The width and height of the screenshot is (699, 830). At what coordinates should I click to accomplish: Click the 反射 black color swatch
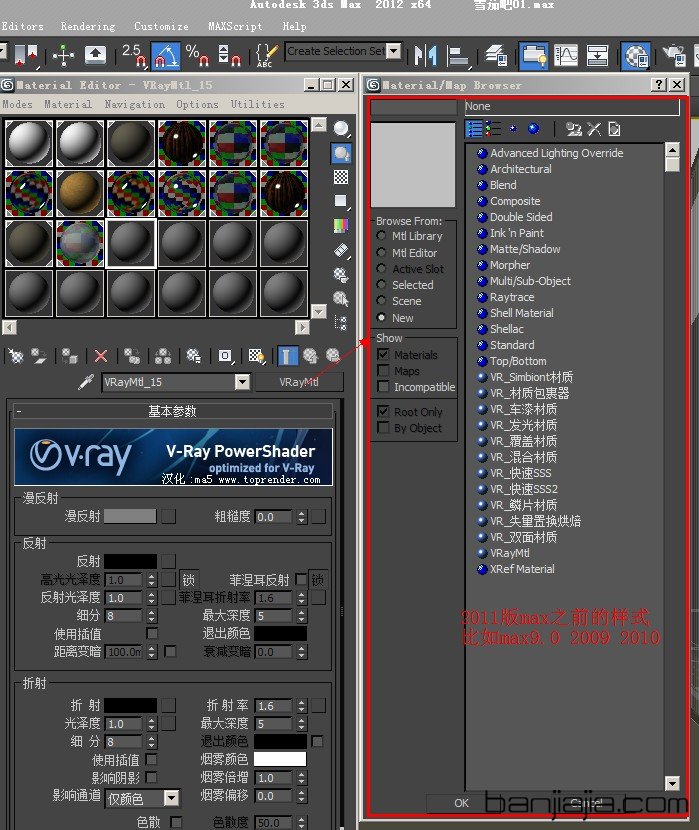130,561
